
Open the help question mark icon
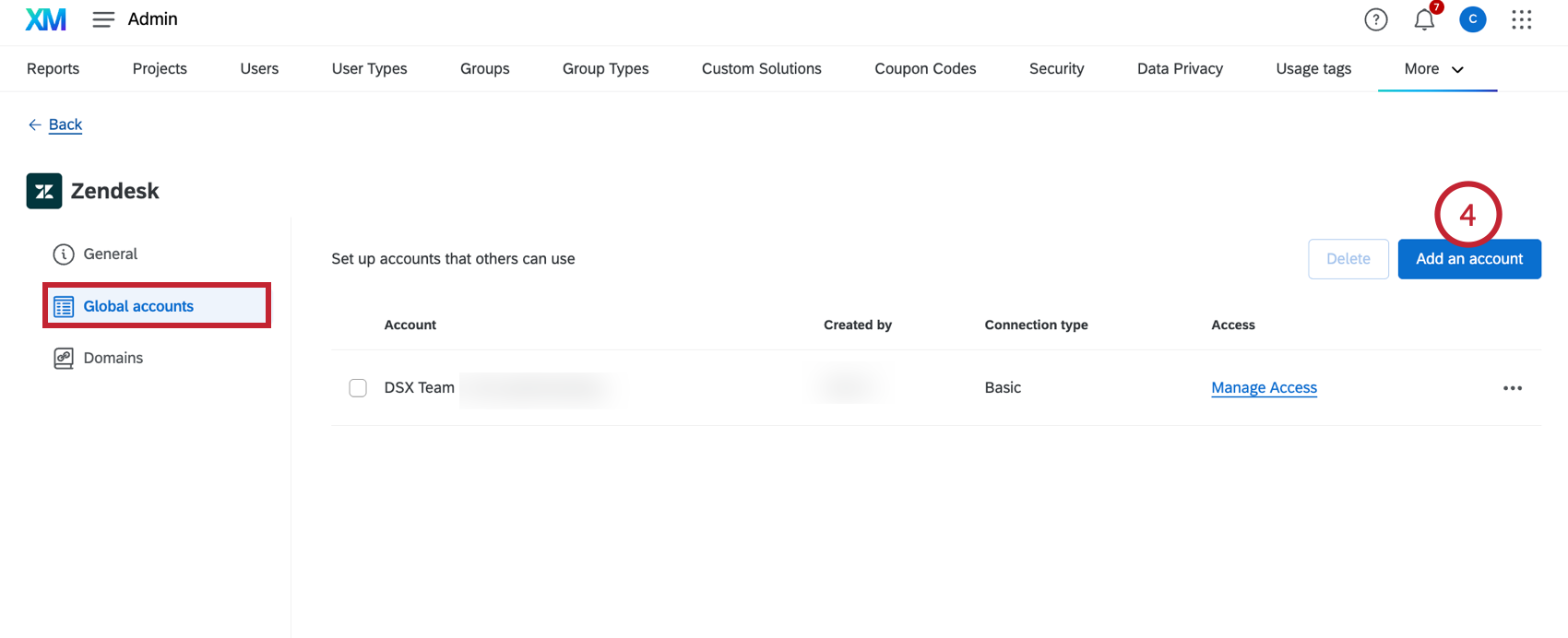pos(1375,19)
